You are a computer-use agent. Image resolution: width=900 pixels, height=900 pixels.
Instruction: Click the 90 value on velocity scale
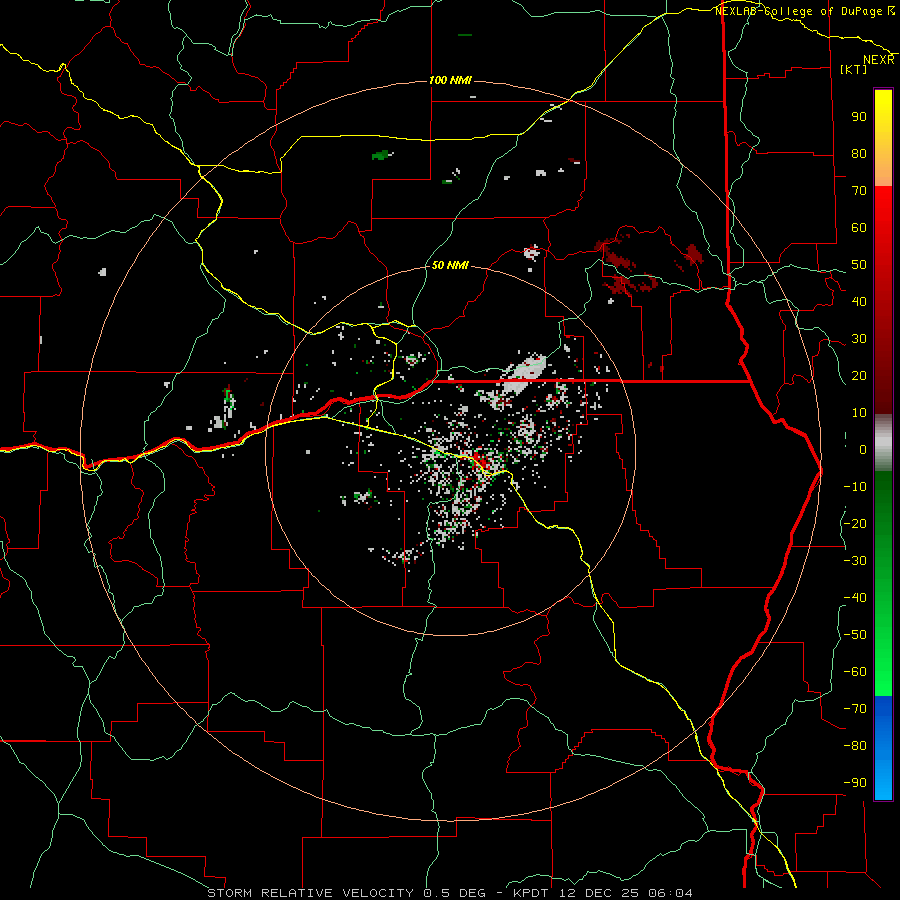(x=859, y=117)
